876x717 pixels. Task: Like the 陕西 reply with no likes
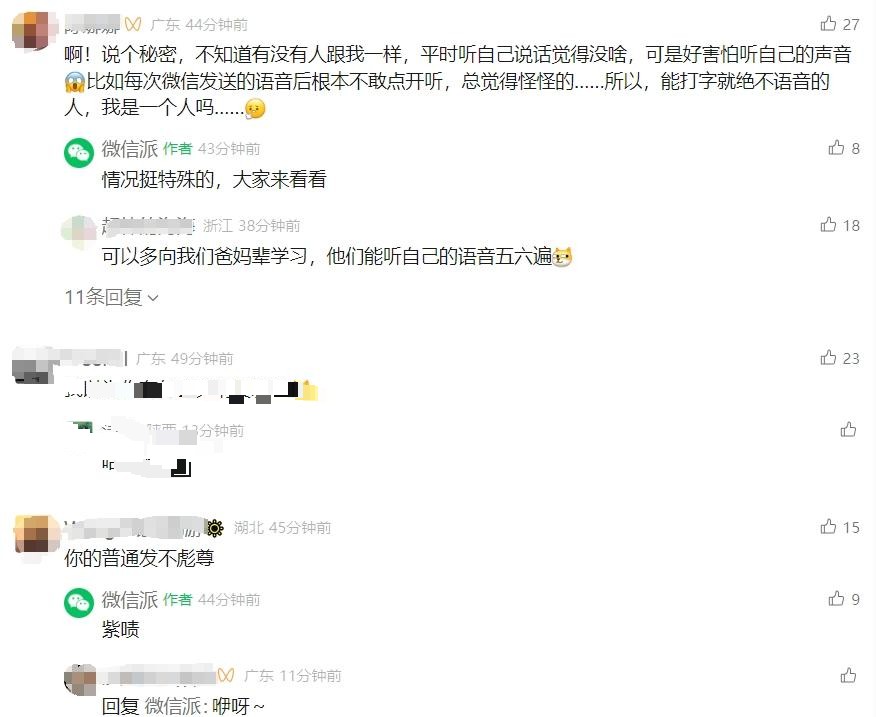tap(848, 429)
